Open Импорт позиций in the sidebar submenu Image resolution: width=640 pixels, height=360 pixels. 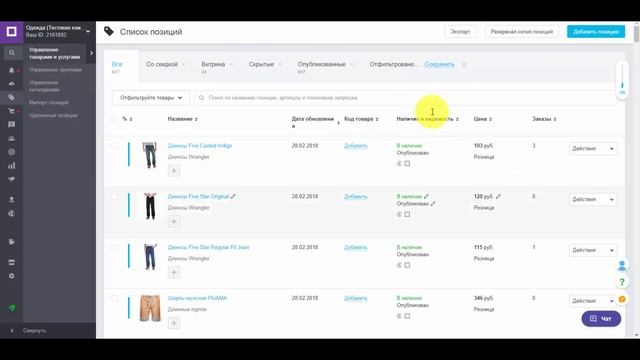49,102
